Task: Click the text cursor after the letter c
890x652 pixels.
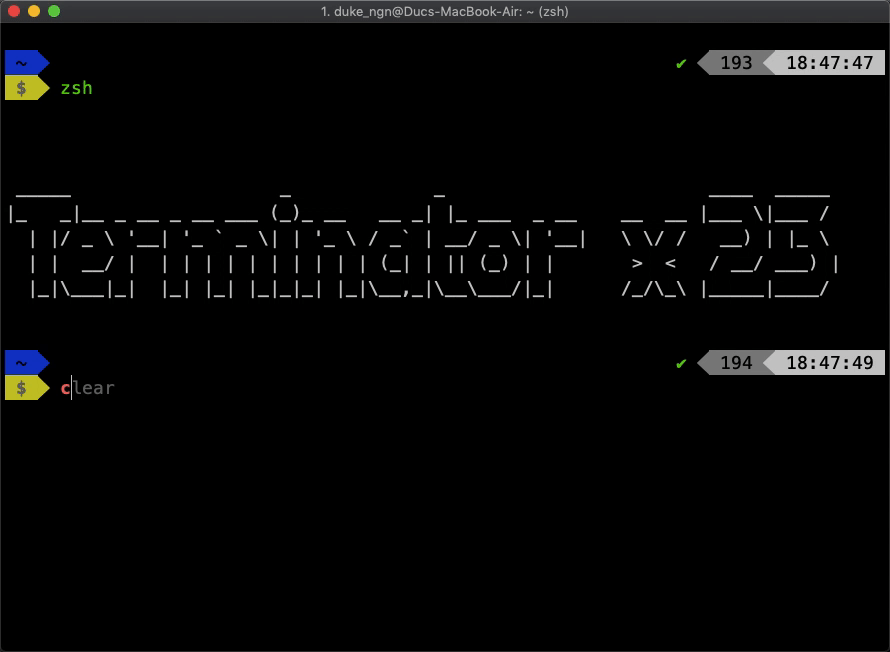Action: 72,387
